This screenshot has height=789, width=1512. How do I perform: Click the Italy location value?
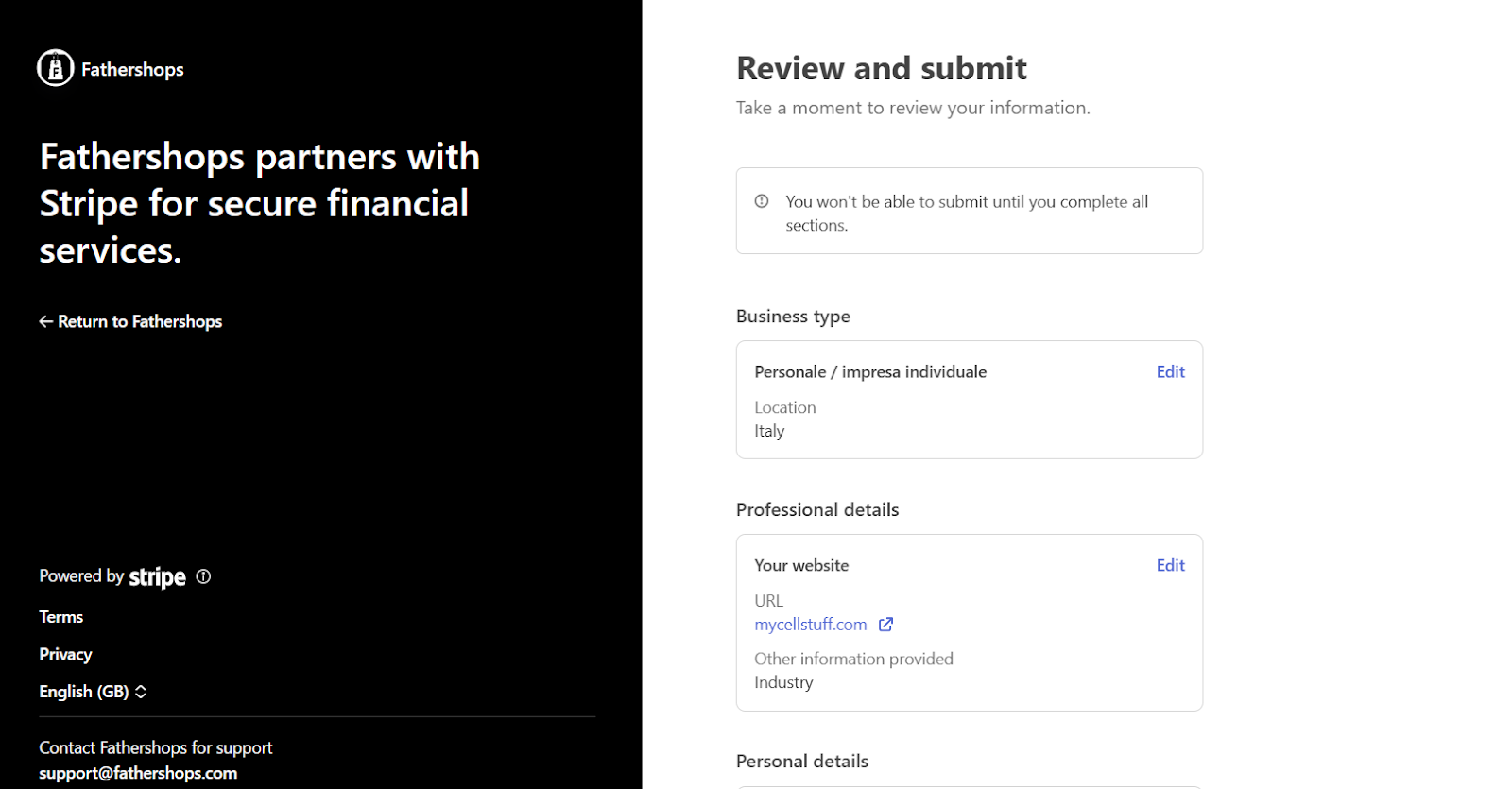[x=769, y=431]
